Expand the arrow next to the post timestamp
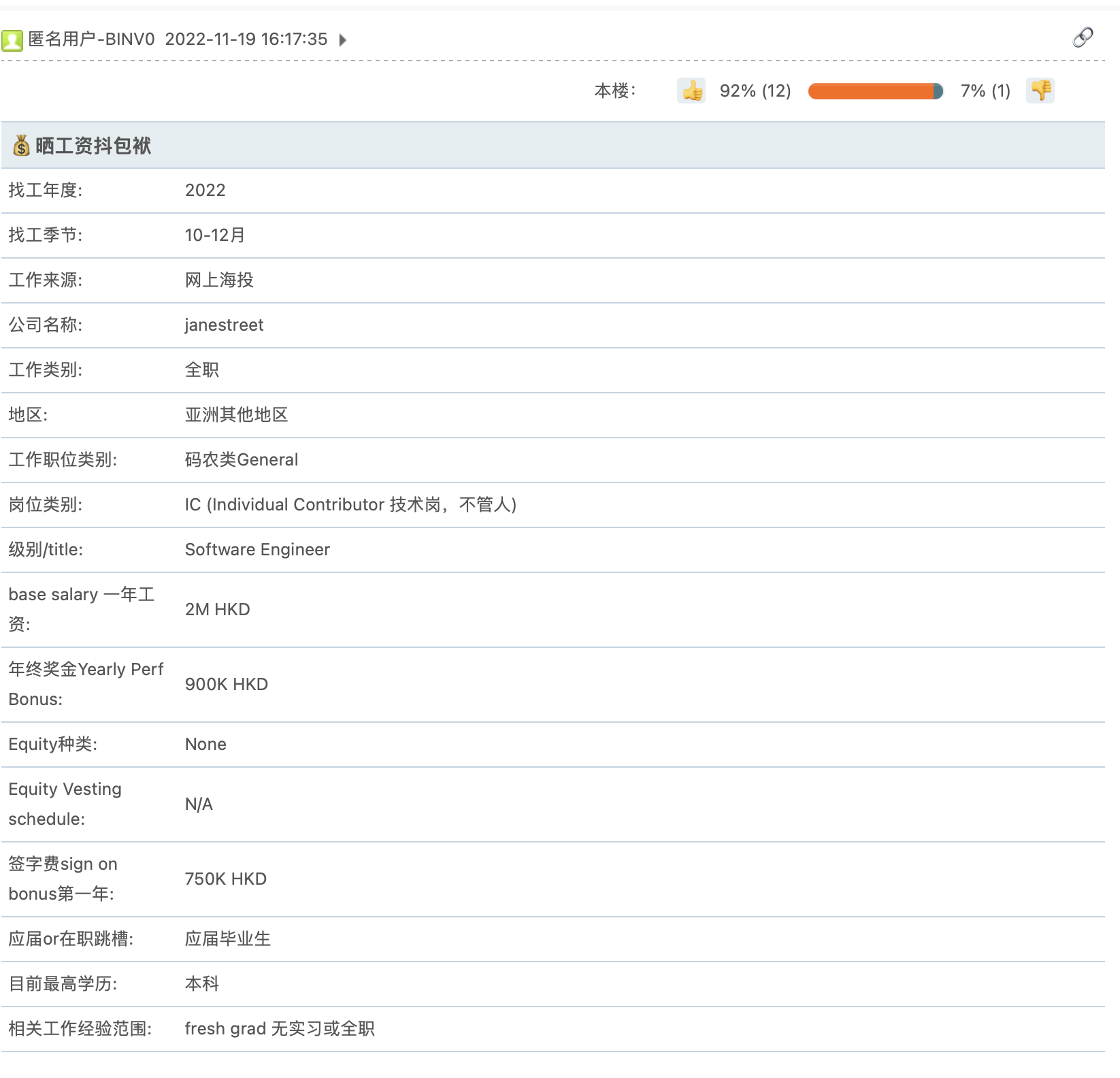This screenshot has width=1120, height=1078. (343, 40)
